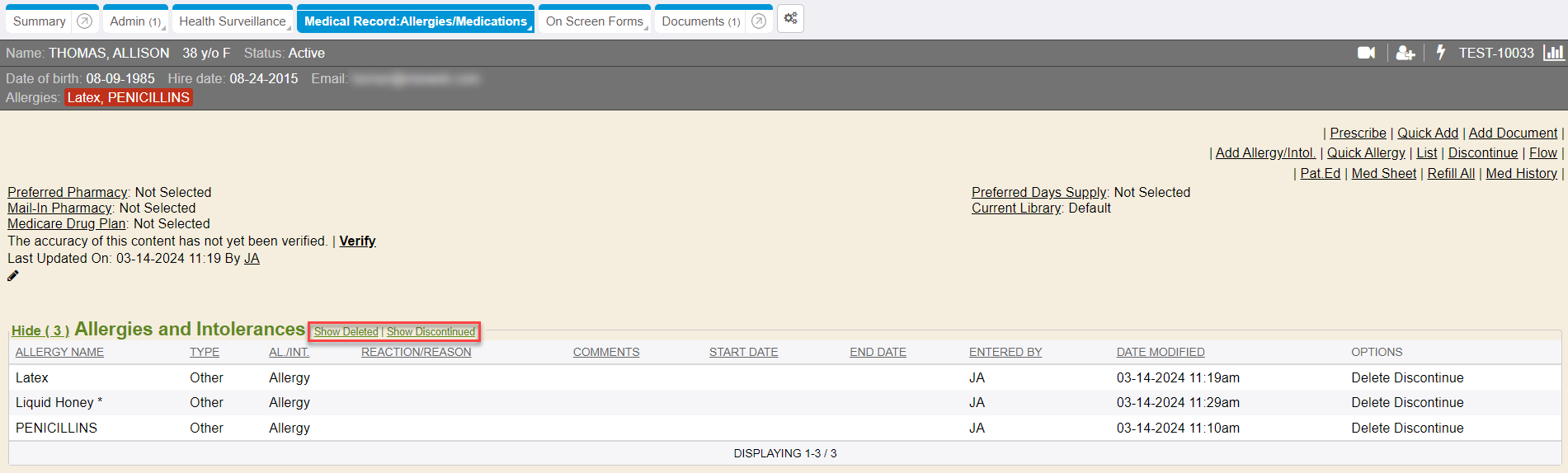The width and height of the screenshot is (1568, 473).
Task: Pop out the Documents tab arrow icon
Action: [759, 21]
